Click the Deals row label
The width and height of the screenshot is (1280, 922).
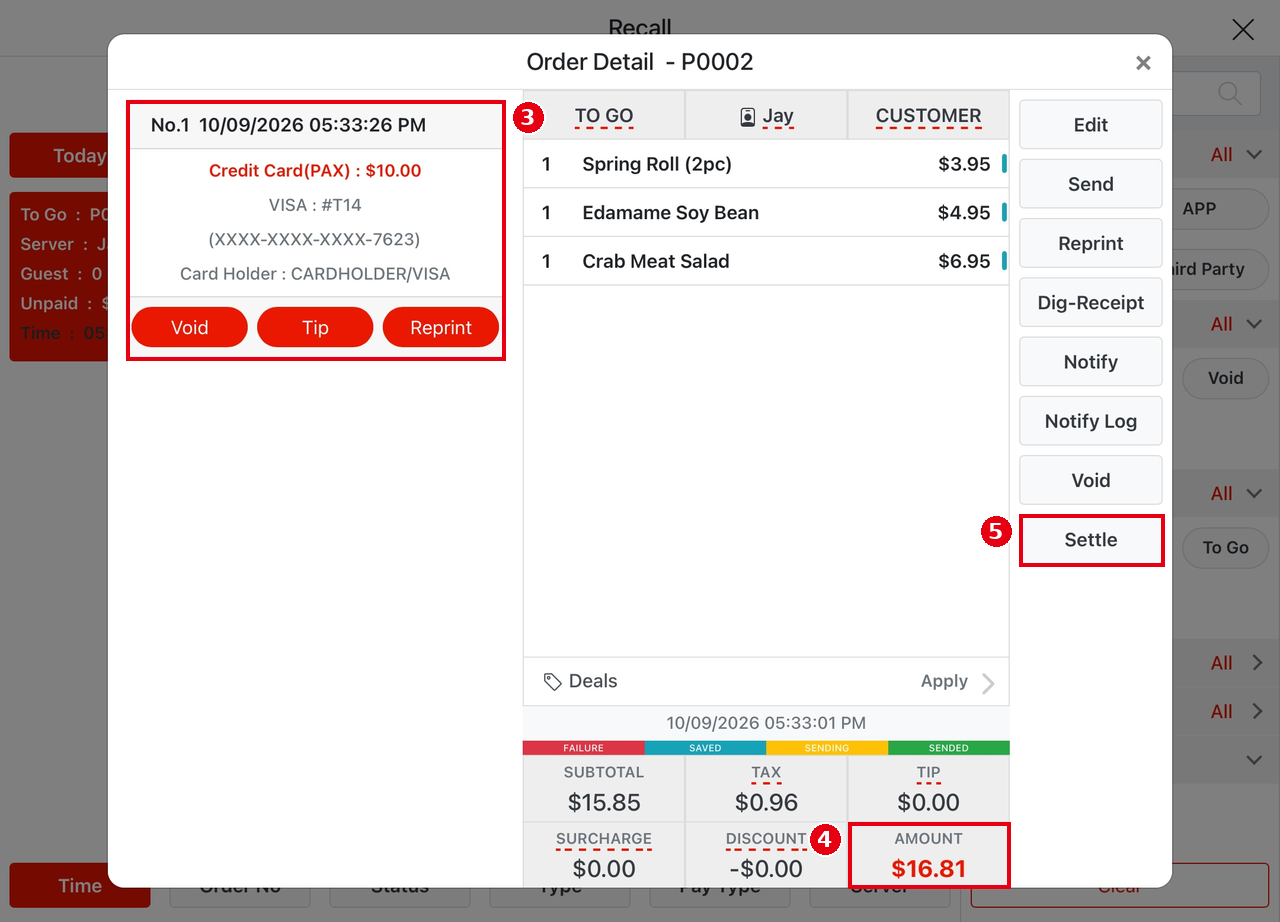593,681
